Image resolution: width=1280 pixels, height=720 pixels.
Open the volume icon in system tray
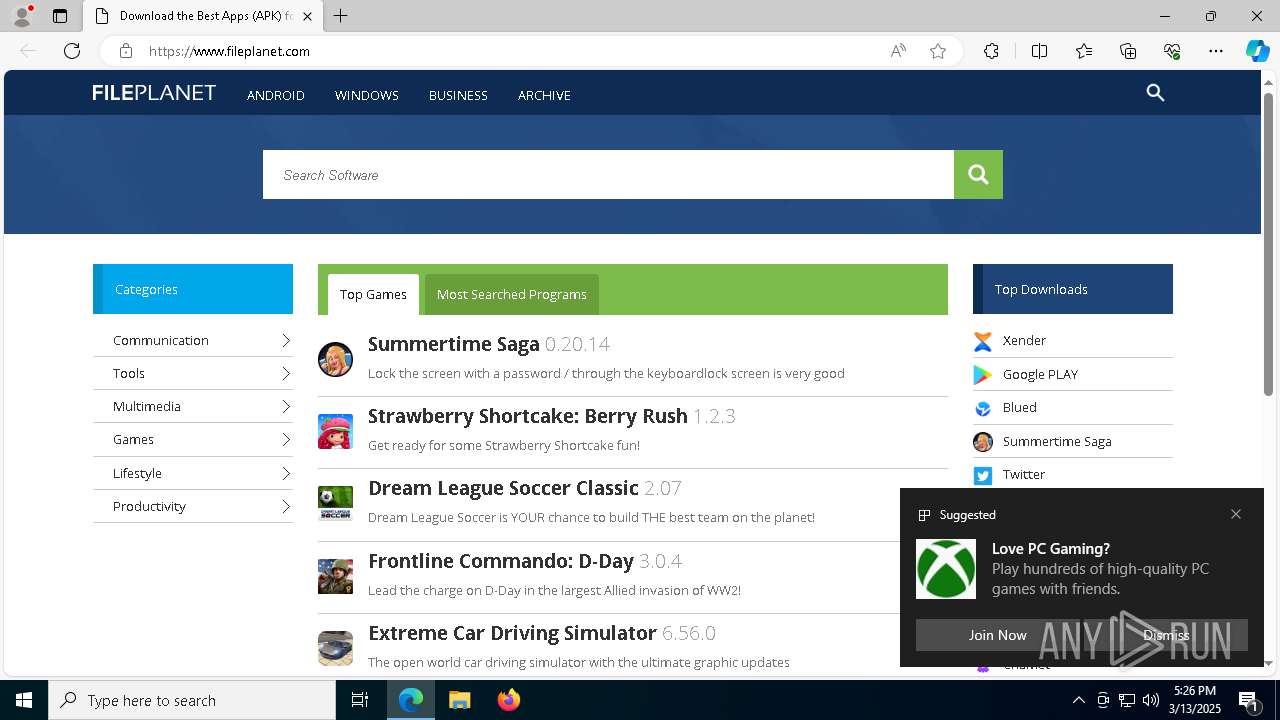click(1150, 700)
